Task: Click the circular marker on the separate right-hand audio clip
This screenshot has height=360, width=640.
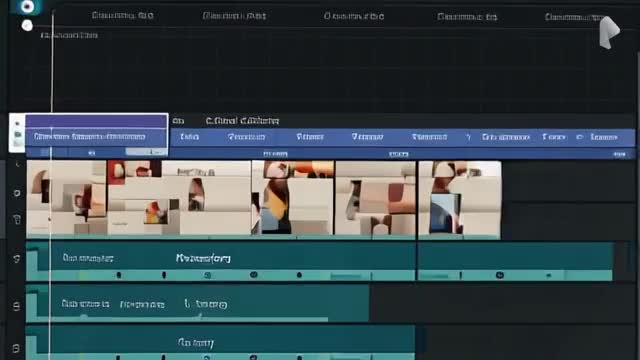Action: click(500, 276)
